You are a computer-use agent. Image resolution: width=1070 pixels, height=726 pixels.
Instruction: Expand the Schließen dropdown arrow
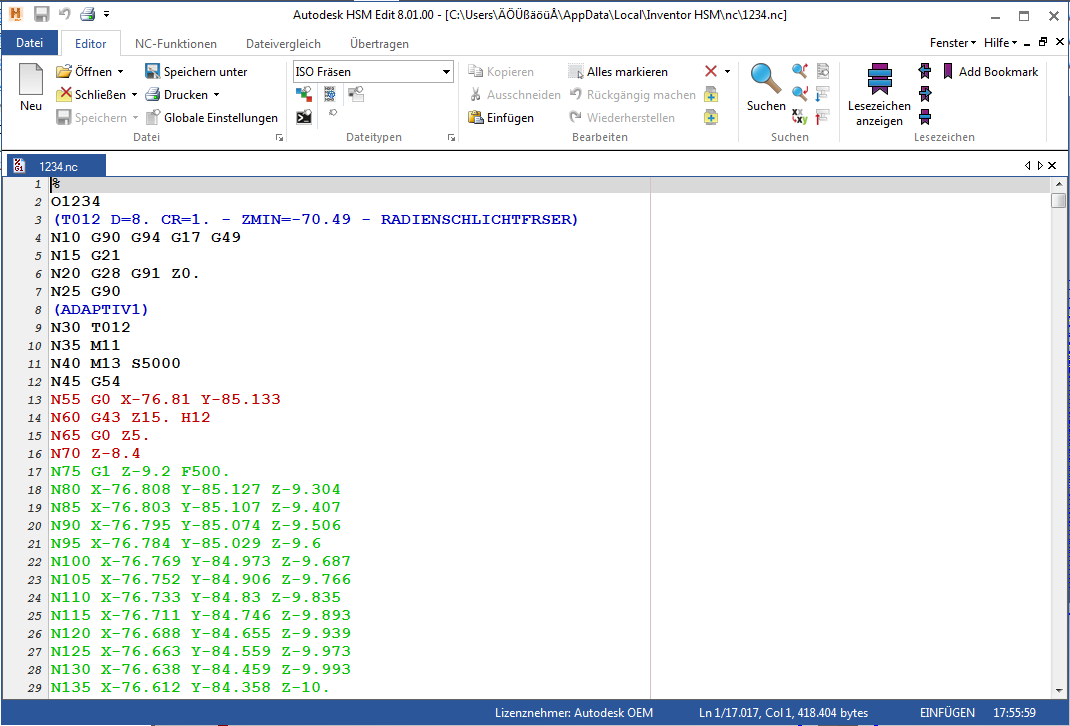(x=134, y=94)
